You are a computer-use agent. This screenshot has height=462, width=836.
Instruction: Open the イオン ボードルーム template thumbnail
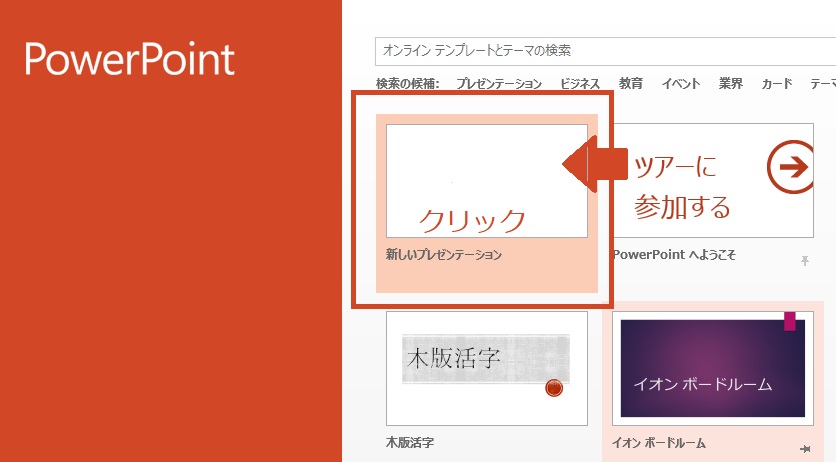[713, 368]
